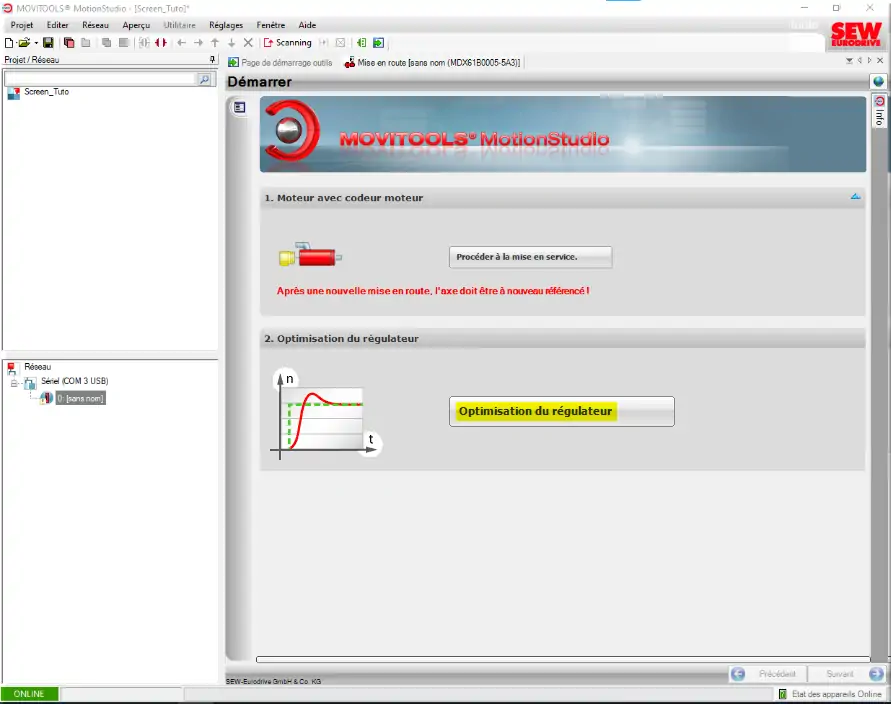The height and width of the screenshot is (704, 891).
Task: Collapse the Moteur avec codeur moteur section
Action: click(x=855, y=197)
